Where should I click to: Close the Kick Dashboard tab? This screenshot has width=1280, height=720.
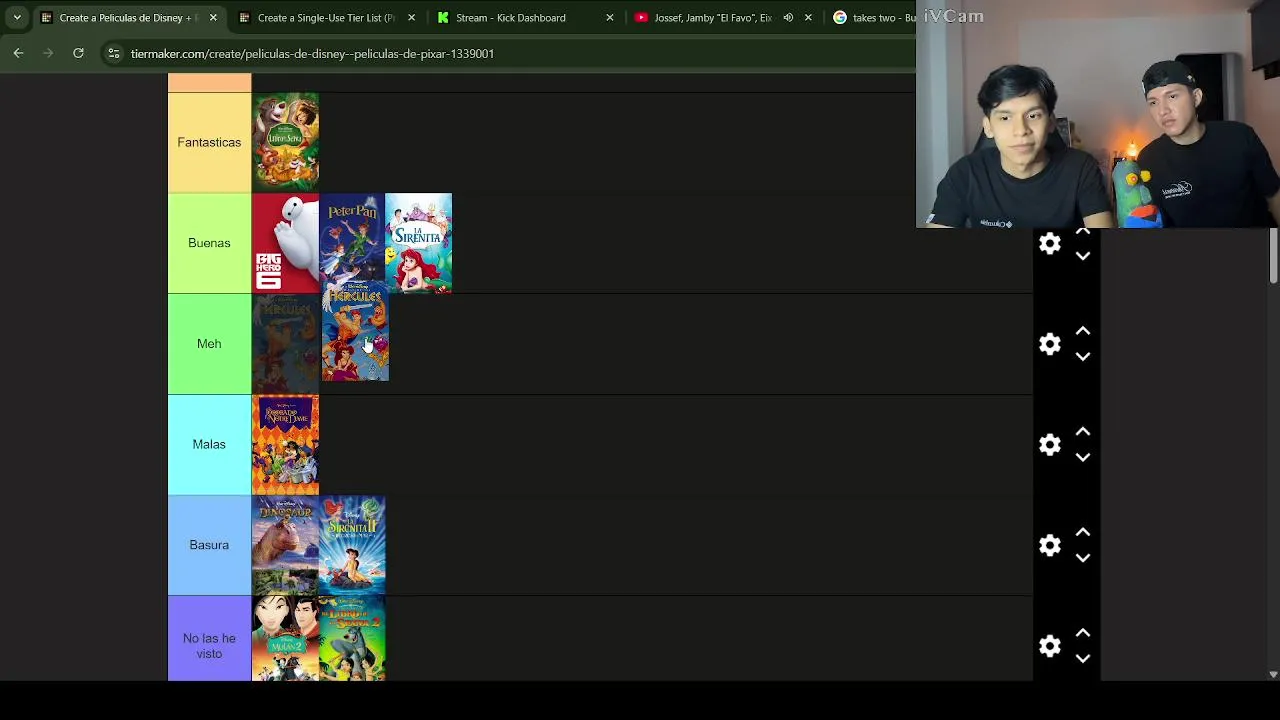coord(610,17)
